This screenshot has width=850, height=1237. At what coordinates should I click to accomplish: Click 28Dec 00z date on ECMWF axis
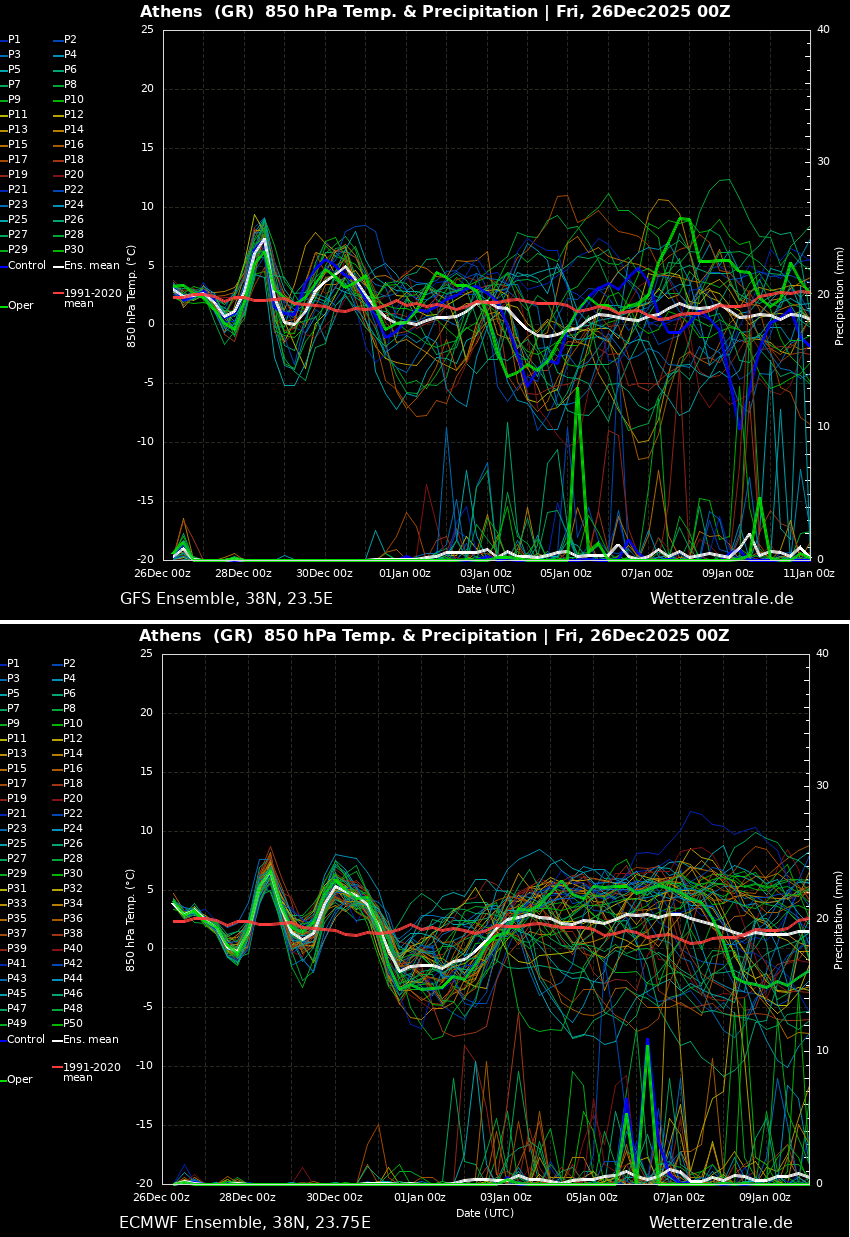pos(247,1198)
